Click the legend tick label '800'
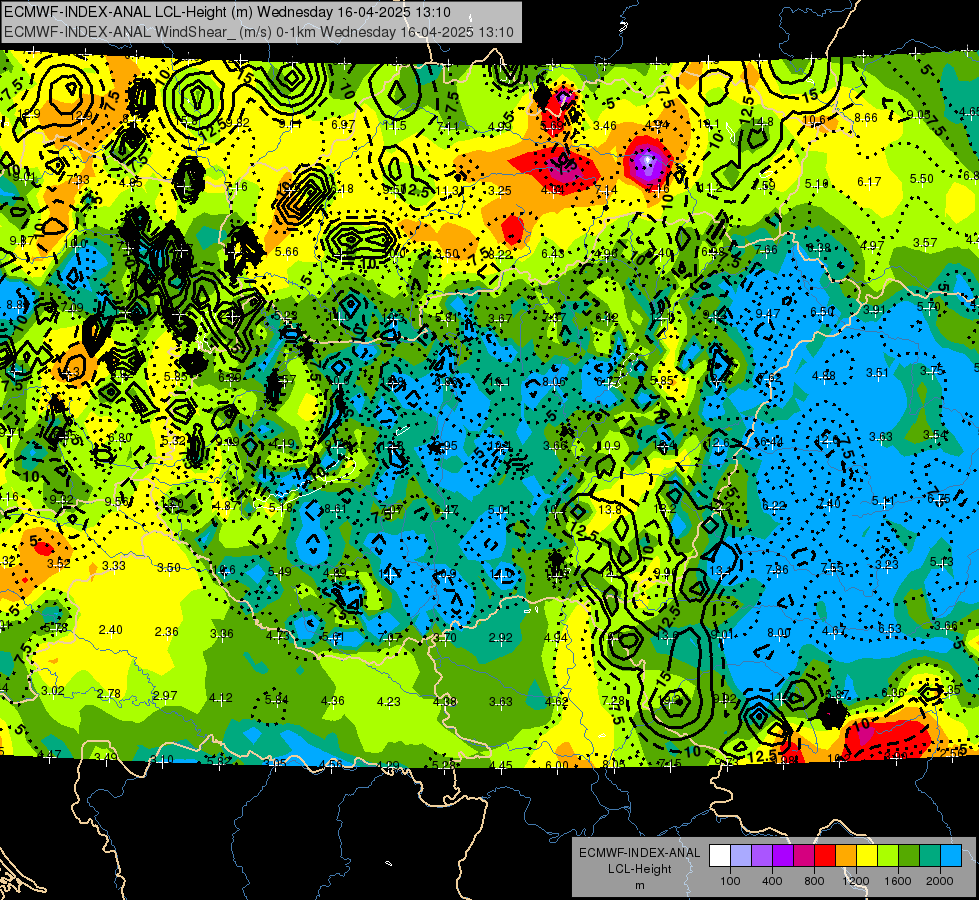The height and width of the screenshot is (900, 979). (x=814, y=881)
